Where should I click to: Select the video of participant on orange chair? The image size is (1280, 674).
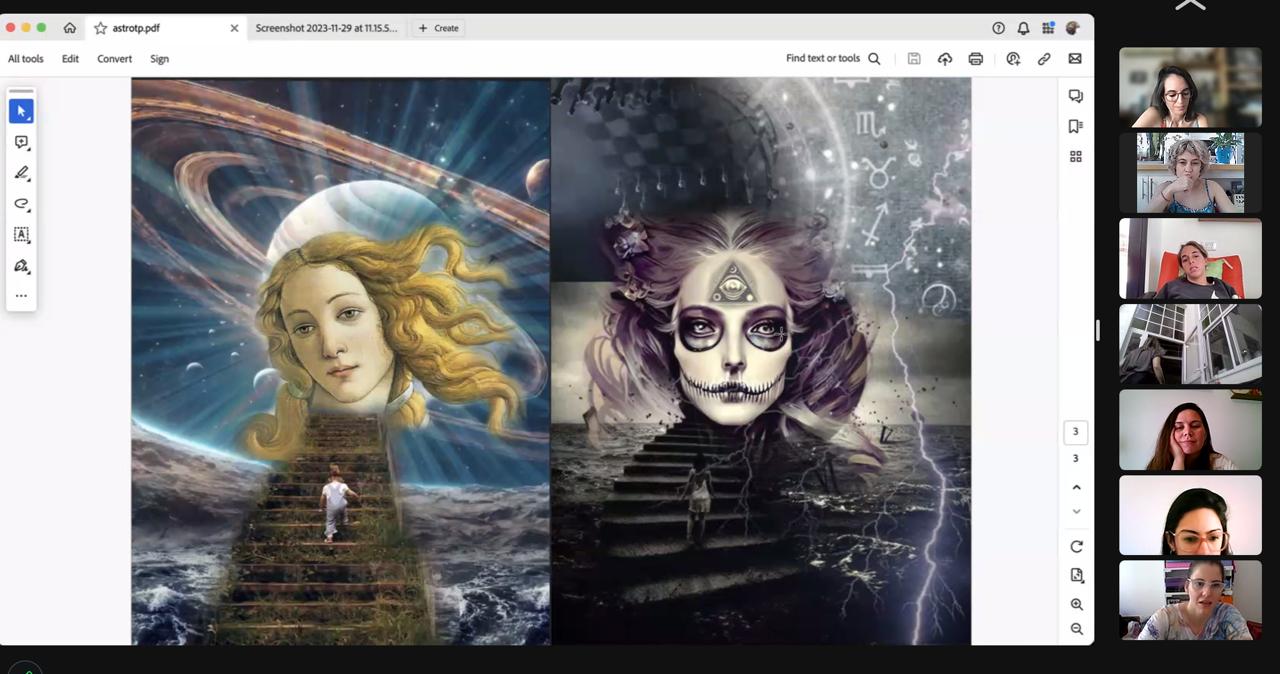1190,259
